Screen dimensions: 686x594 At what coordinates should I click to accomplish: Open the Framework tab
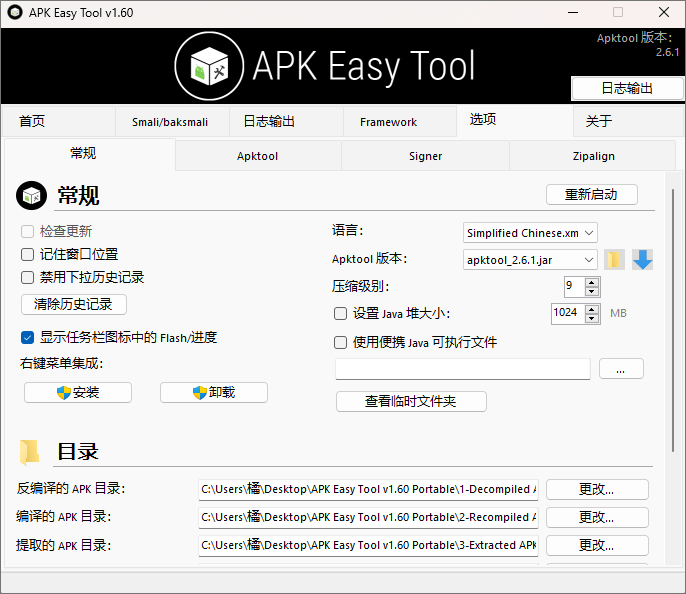coord(400,122)
